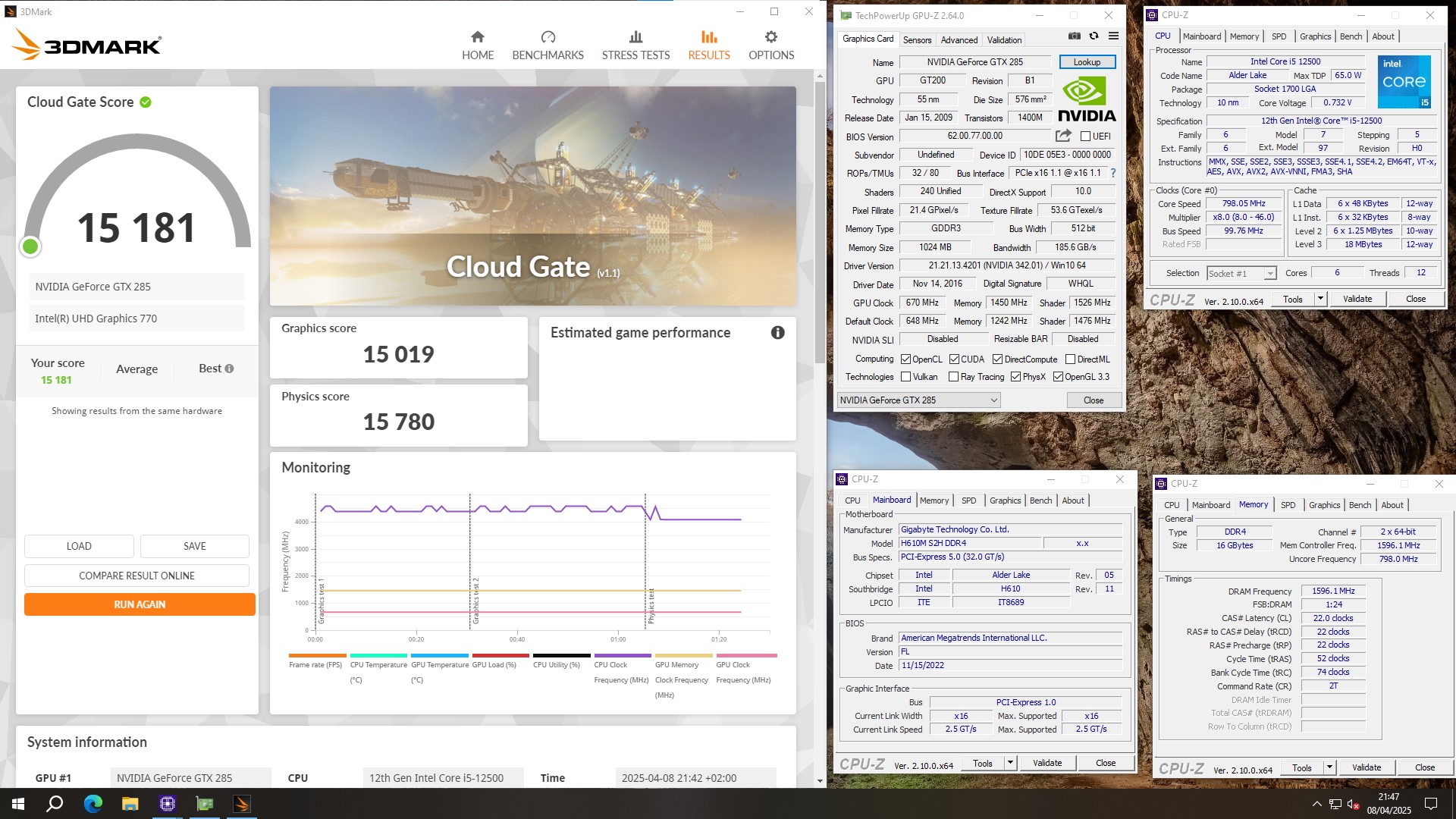The height and width of the screenshot is (819, 1456).
Task: Toggle the OpenCL checkbox
Action: [x=905, y=359]
